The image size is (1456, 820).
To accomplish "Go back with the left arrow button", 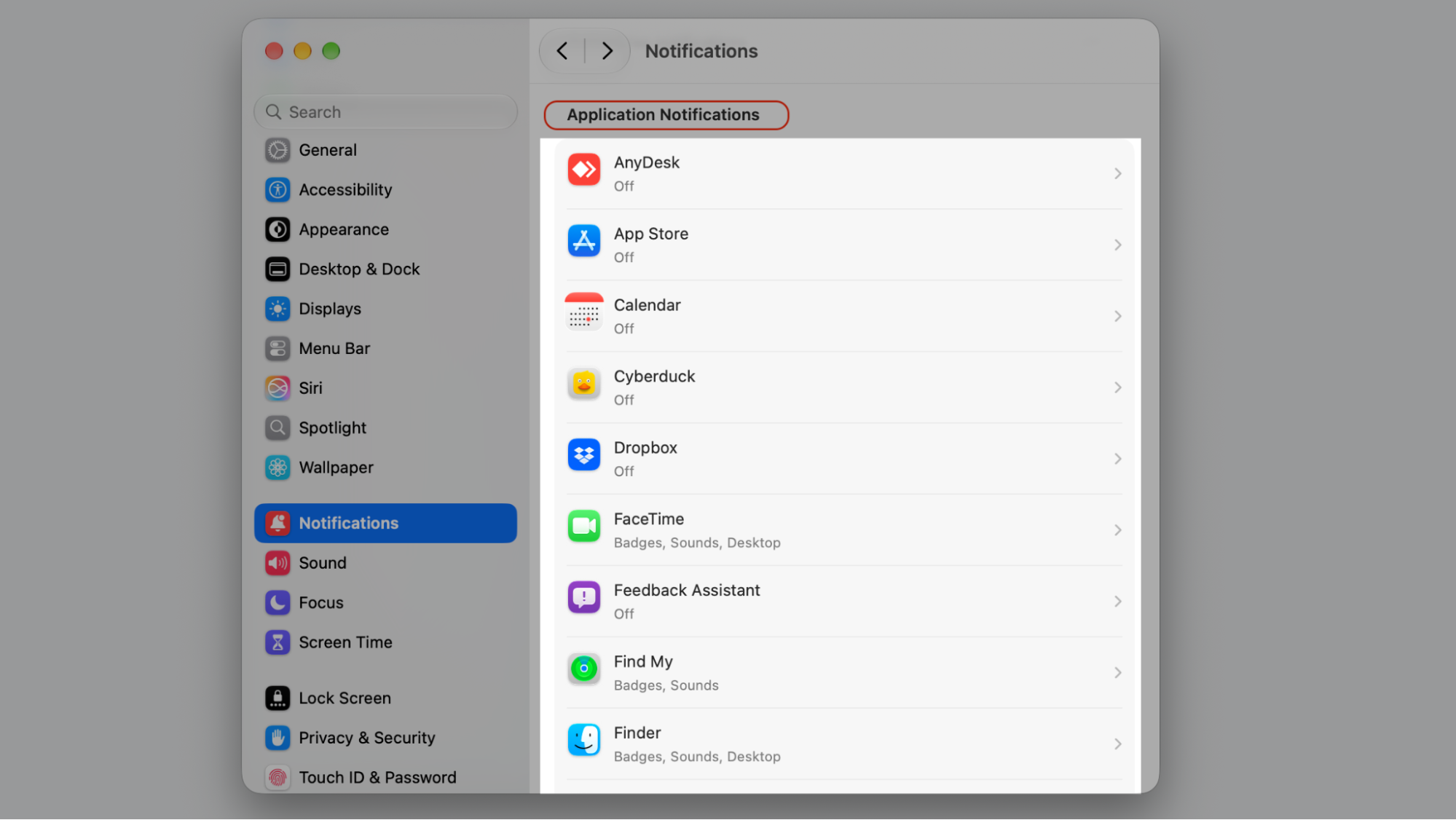I will (562, 51).
